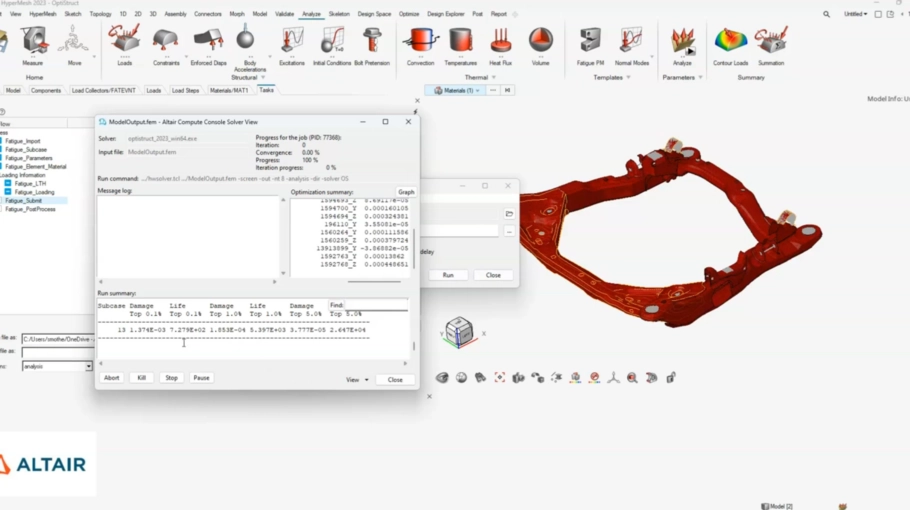This screenshot has height=510, width=910.
Task: Open the Materials (1) dropdown
Action: click(457, 91)
